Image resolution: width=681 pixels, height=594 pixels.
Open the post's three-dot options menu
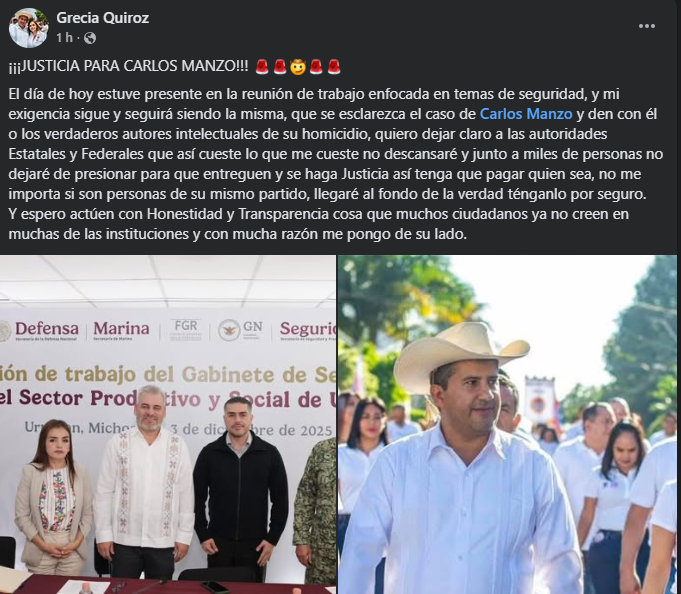point(647,26)
